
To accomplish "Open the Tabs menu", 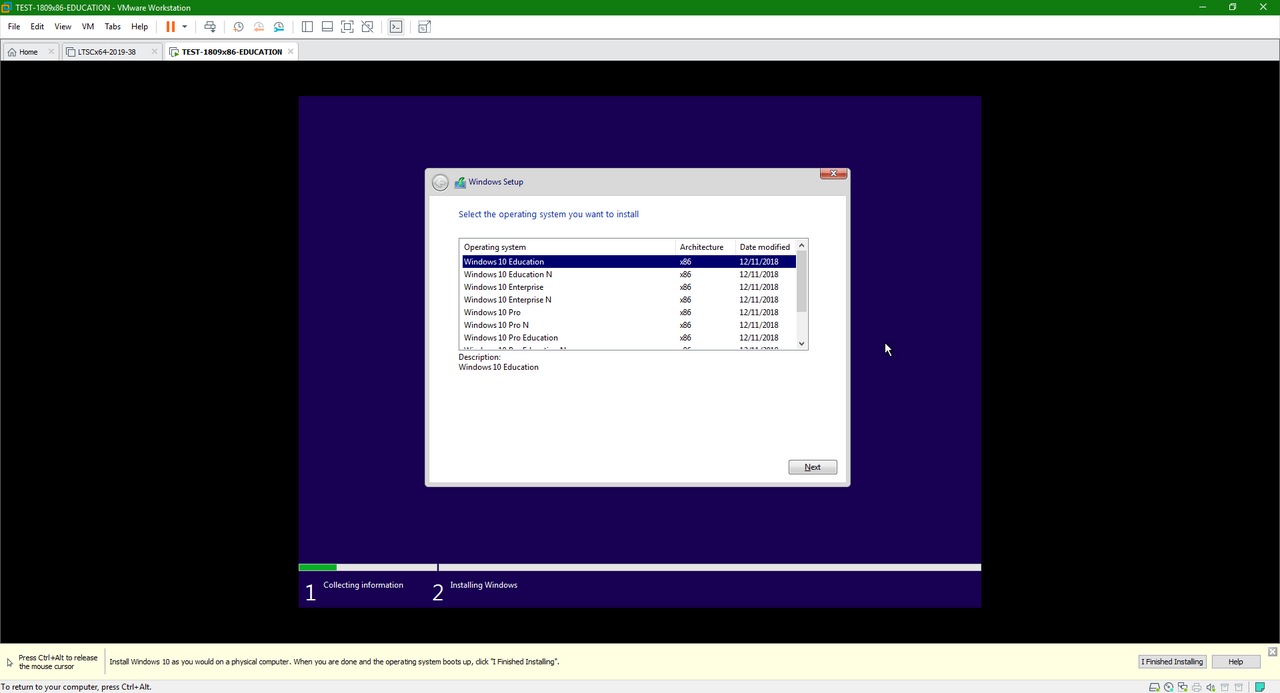I will coord(113,27).
